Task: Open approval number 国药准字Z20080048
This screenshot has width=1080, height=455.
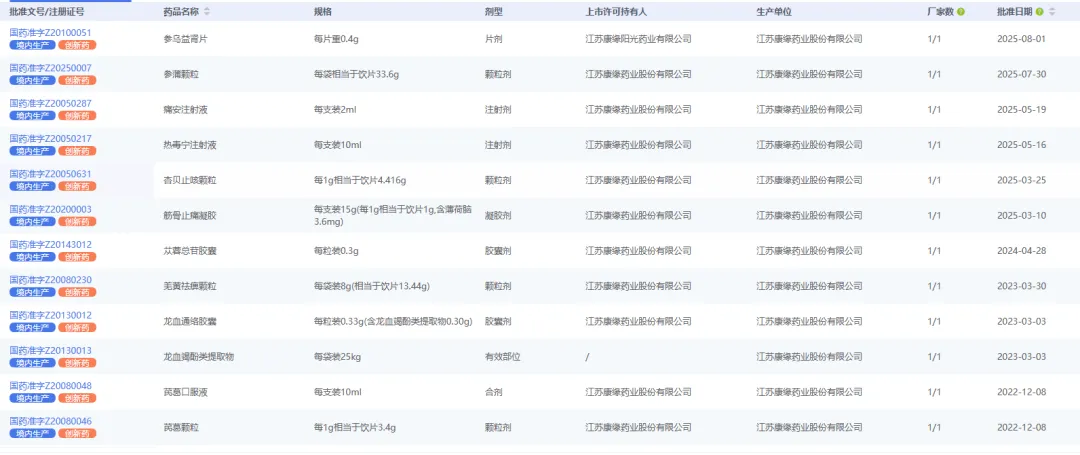Action: 50,385
